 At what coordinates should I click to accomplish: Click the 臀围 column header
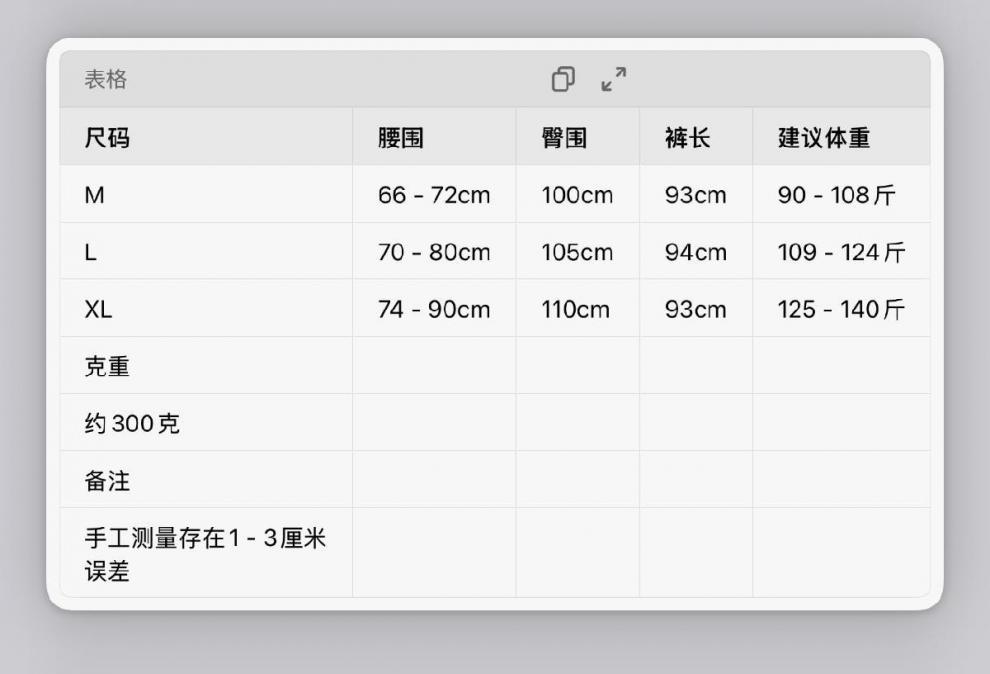(x=564, y=138)
